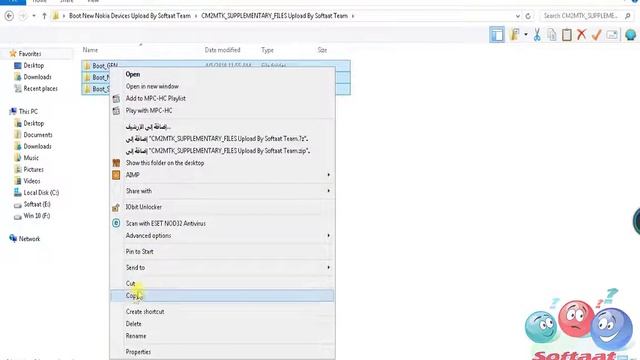Open Desktop under Favorites

33,65
